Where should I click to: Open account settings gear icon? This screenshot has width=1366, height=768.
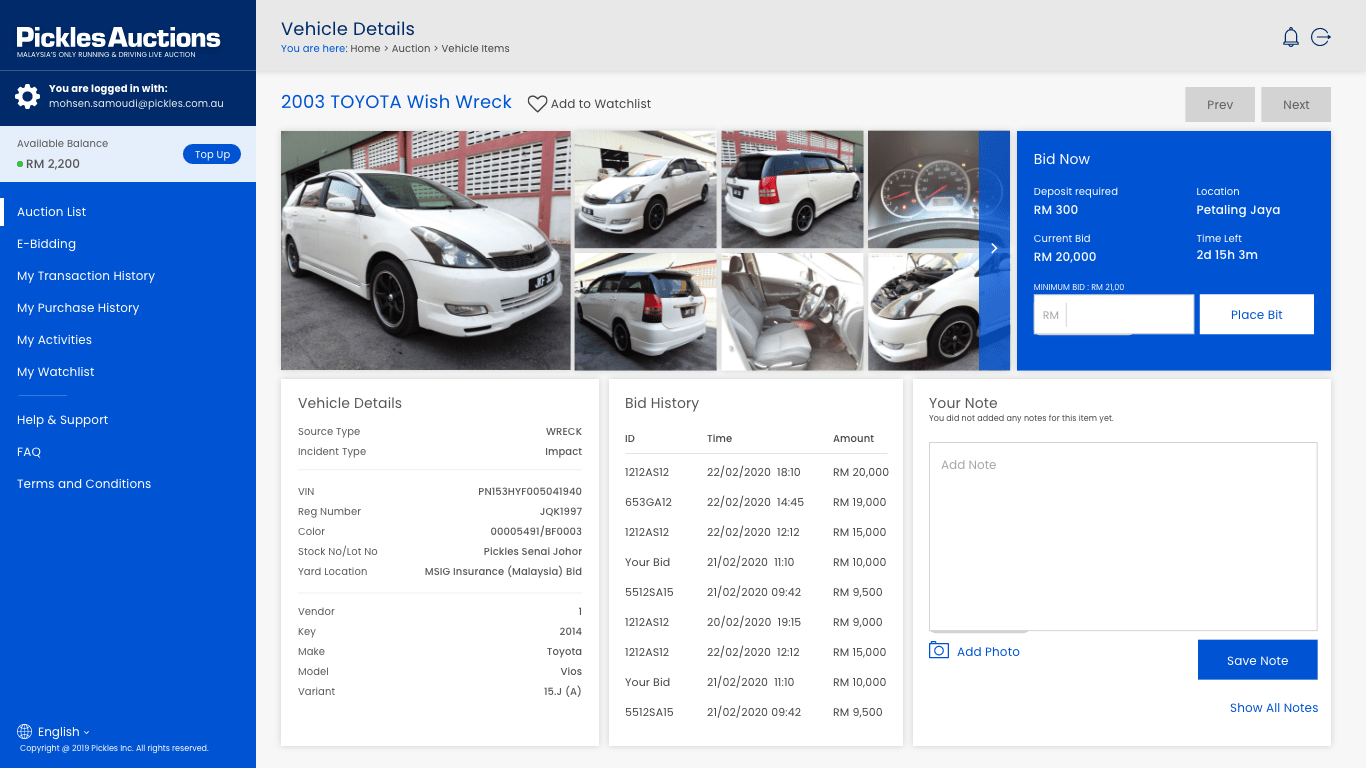pyautogui.click(x=28, y=96)
